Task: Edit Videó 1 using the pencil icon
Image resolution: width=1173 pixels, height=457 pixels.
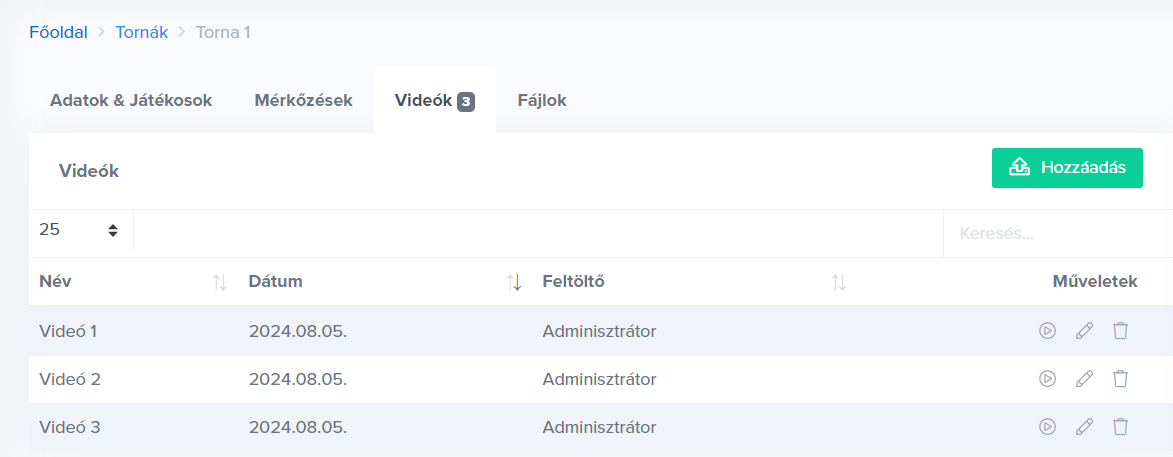Action: pos(1084,331)
